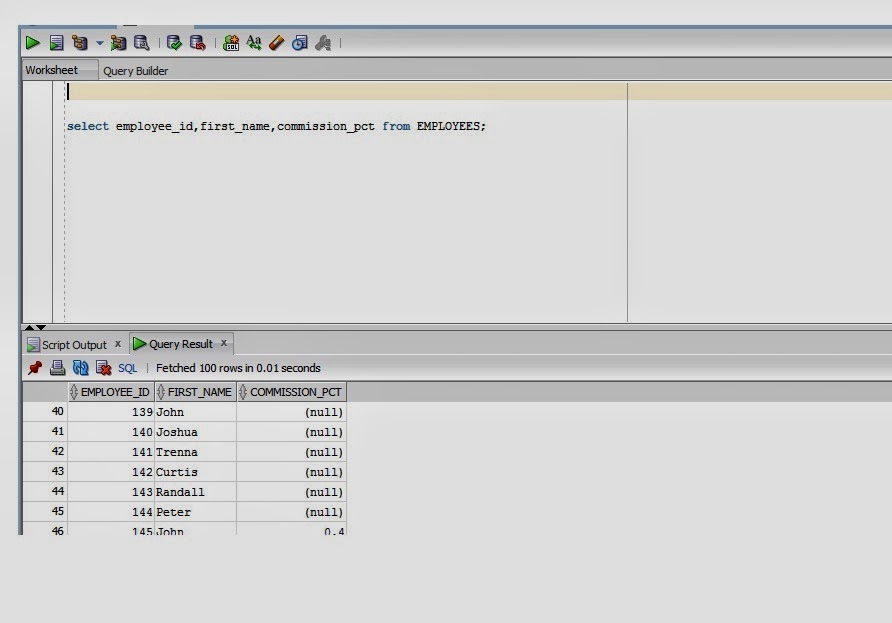Image resolution: width=892 pixels, height=623 pixels.
Task: Change case with the Aa To Upper/Lower icon
Action: point(255,43)
